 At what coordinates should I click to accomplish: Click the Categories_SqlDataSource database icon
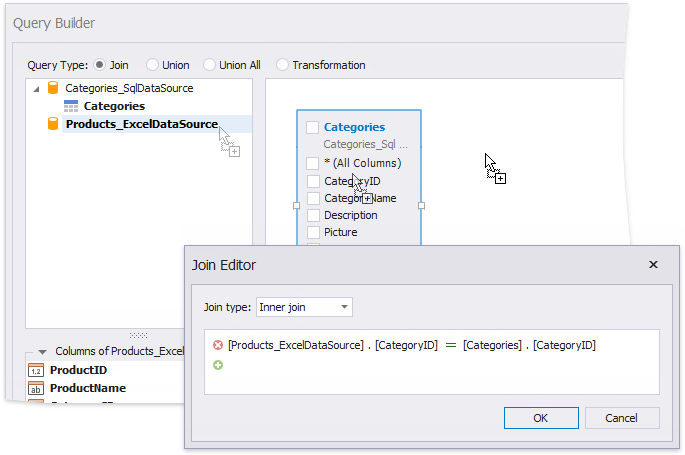tap(53, 88)
